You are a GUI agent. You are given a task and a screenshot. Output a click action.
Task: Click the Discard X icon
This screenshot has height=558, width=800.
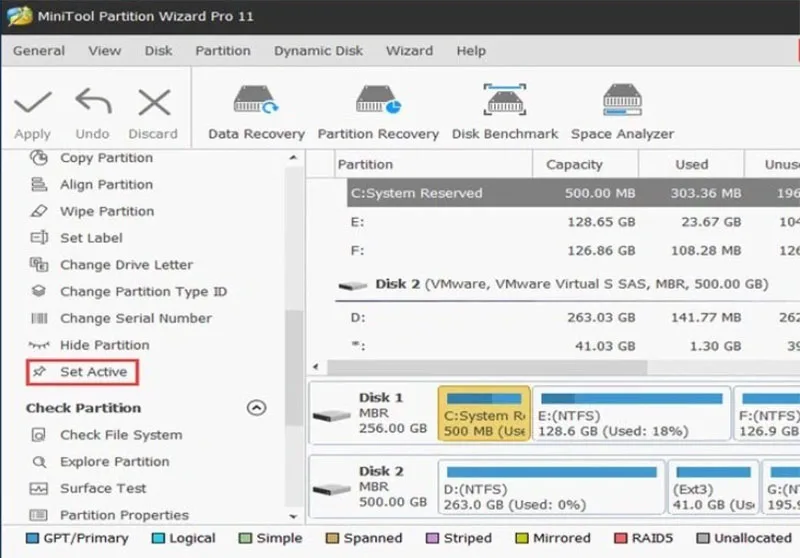tap(154, 103)
